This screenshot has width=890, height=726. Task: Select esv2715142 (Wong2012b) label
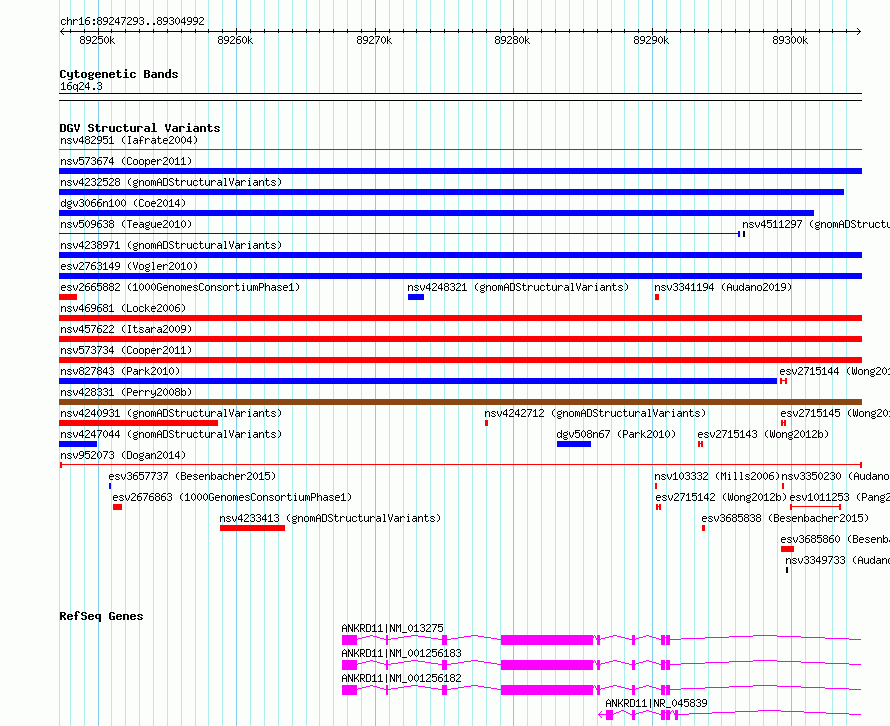coord(721,497)
